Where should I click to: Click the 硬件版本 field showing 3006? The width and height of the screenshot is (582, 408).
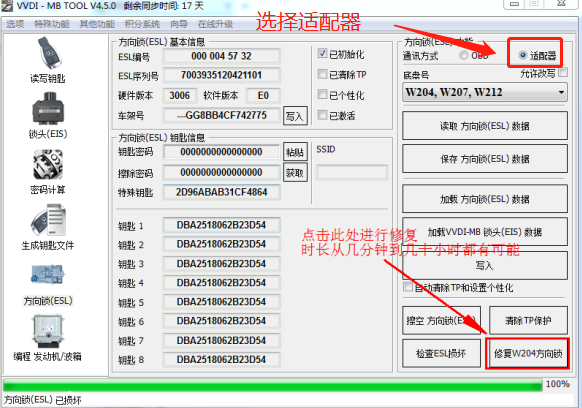[x=180, y=96]
